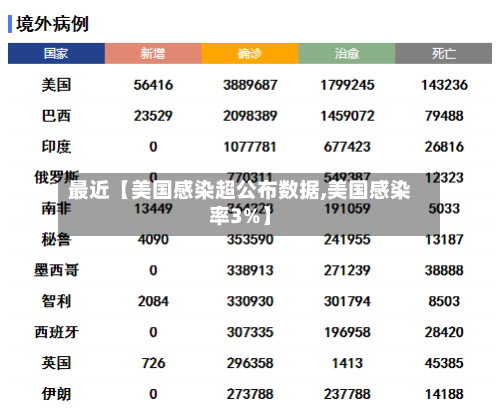Click deaths value 14188
This screenshot has width=500, height=409.
click(444, 394)
